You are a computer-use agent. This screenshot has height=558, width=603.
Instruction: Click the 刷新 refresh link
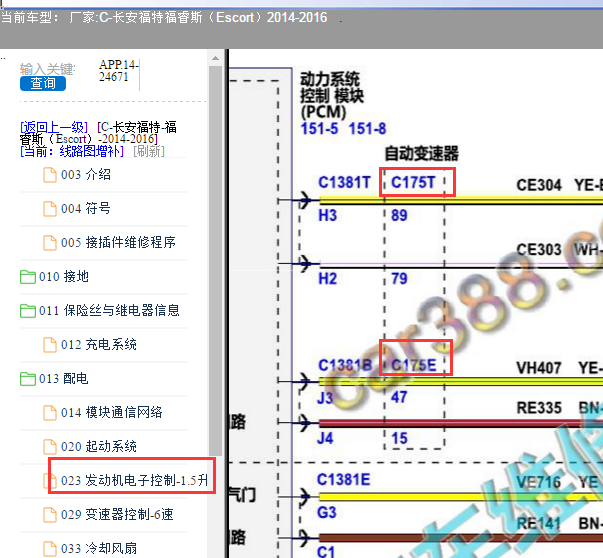[x=149, y=151]
